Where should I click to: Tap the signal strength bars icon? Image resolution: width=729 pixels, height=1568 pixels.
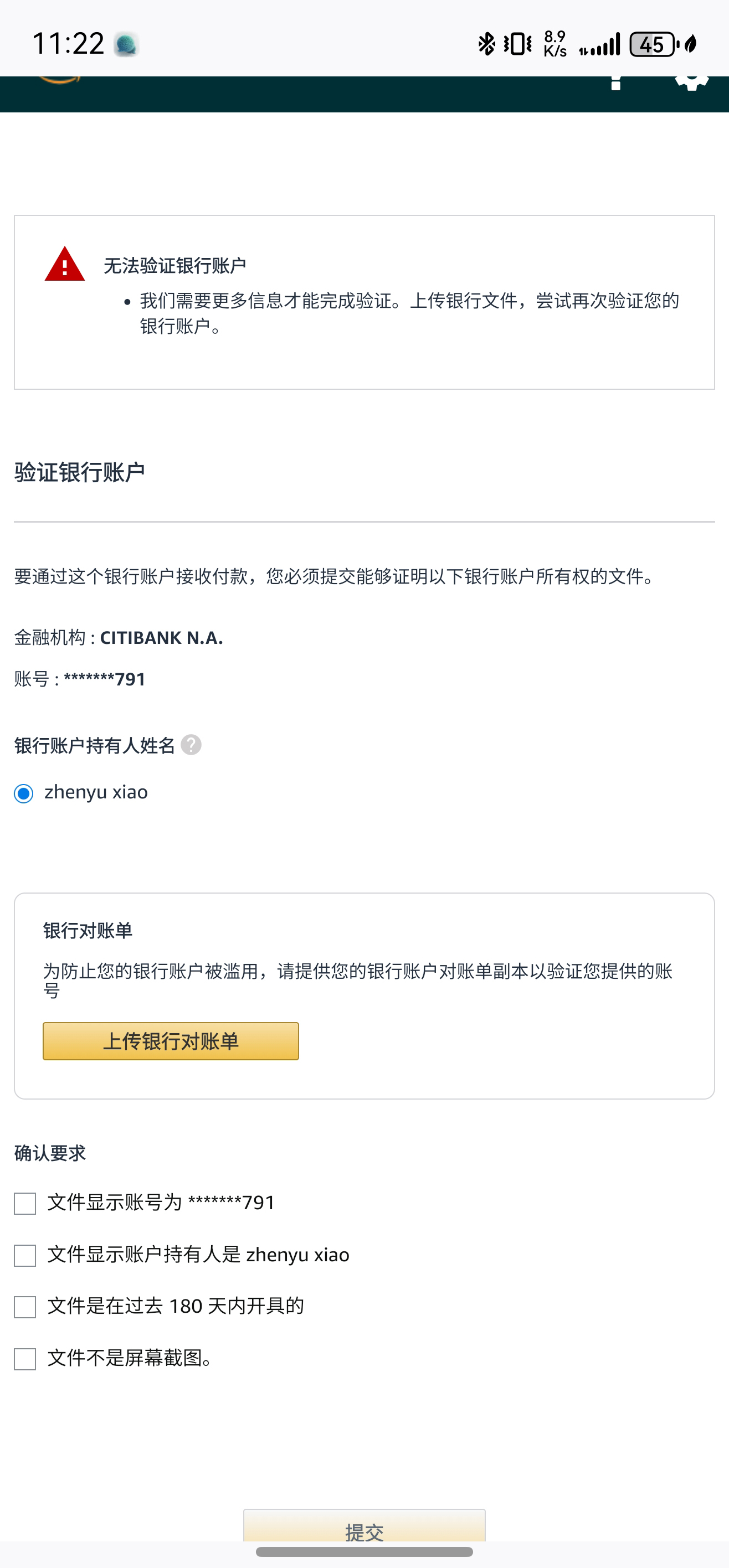pyautogui.click(x=600, y=44)
